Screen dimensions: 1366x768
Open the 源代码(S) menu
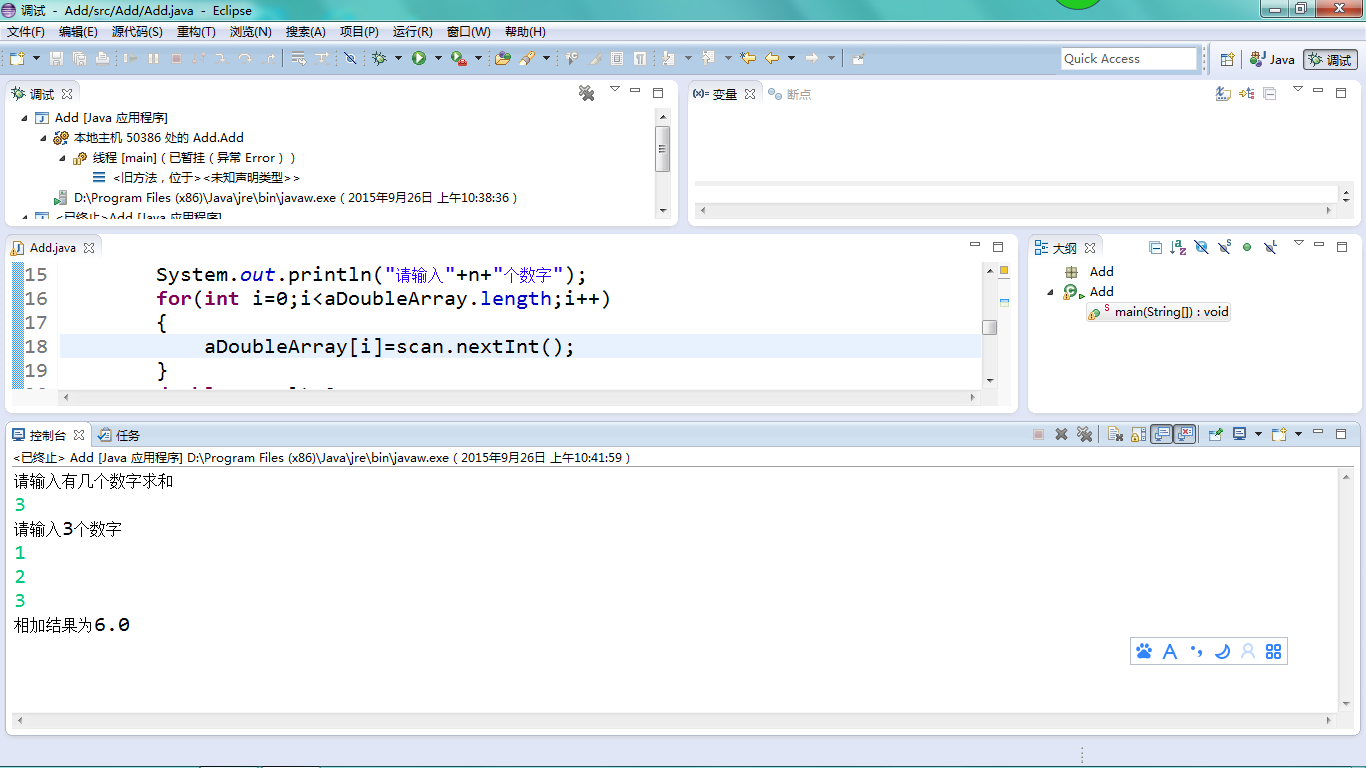pos(137,32)
